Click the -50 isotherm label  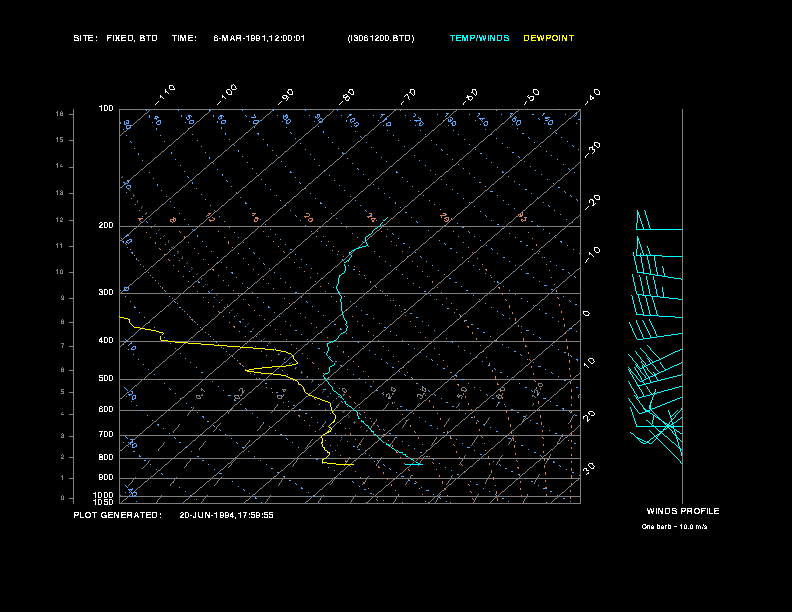click(x=531, y=97)
